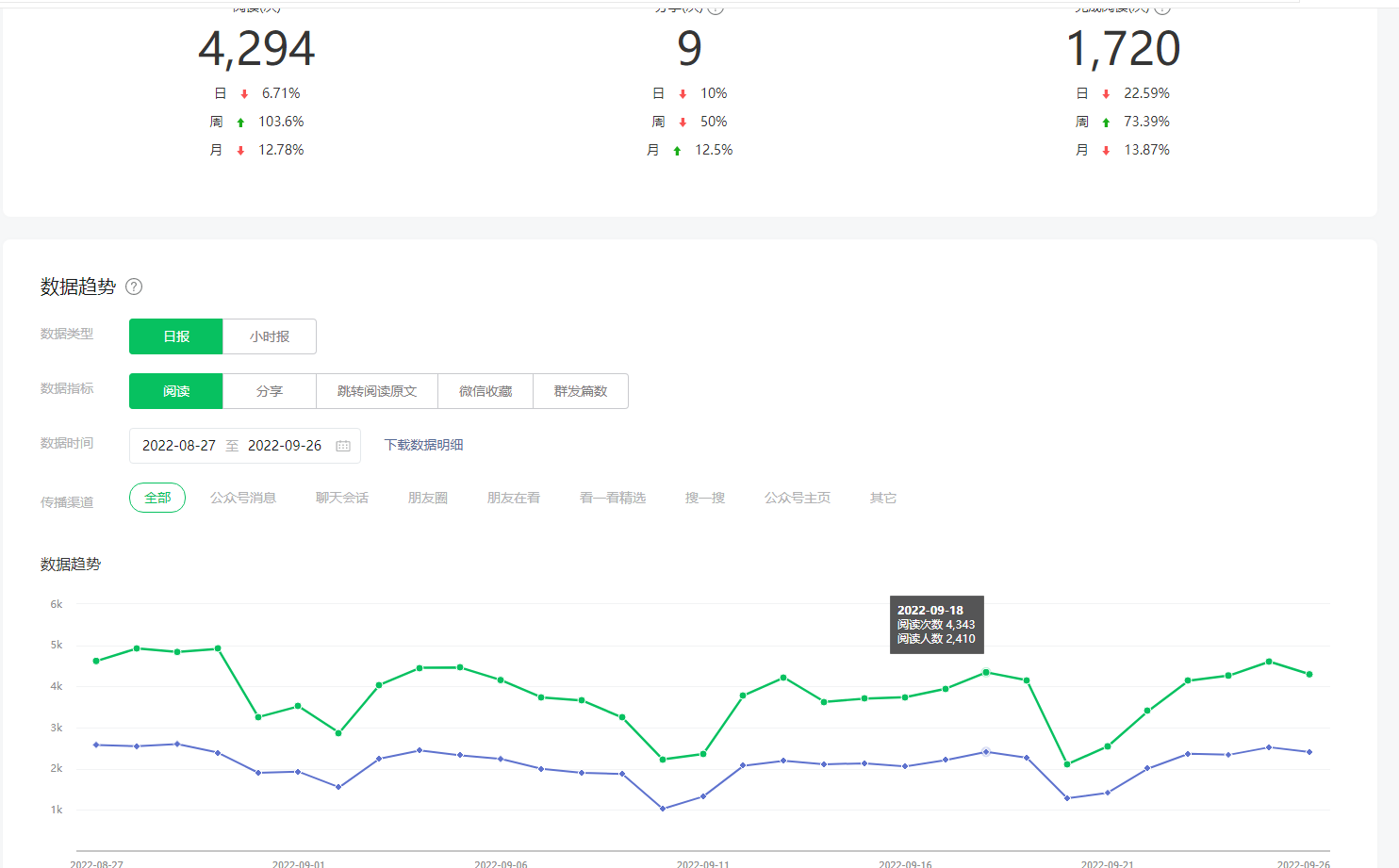
Task: Filter by 公众号消息 channel
Action: pyautogui.click(x=243, y=498)
